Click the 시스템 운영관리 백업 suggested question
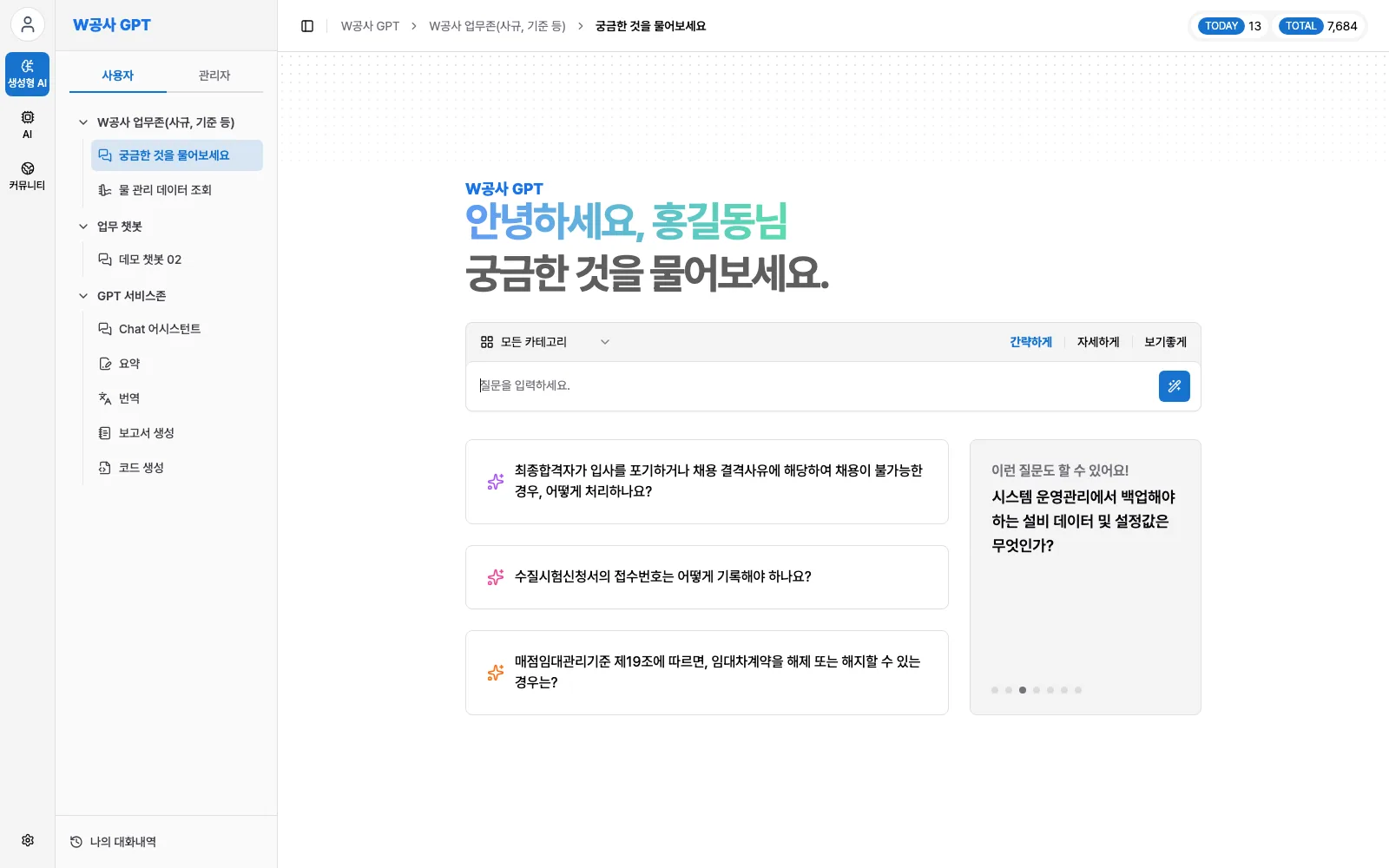This screenshot has width=1389, height=868. click(x=1083, y=521)
